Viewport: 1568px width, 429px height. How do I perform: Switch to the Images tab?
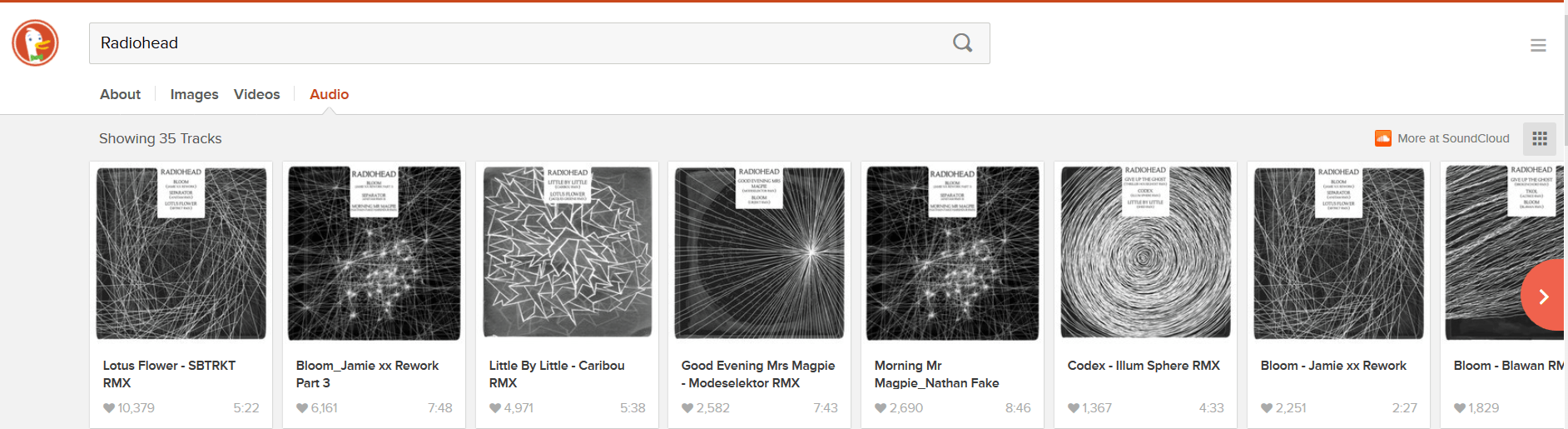(x=194, y=94)
